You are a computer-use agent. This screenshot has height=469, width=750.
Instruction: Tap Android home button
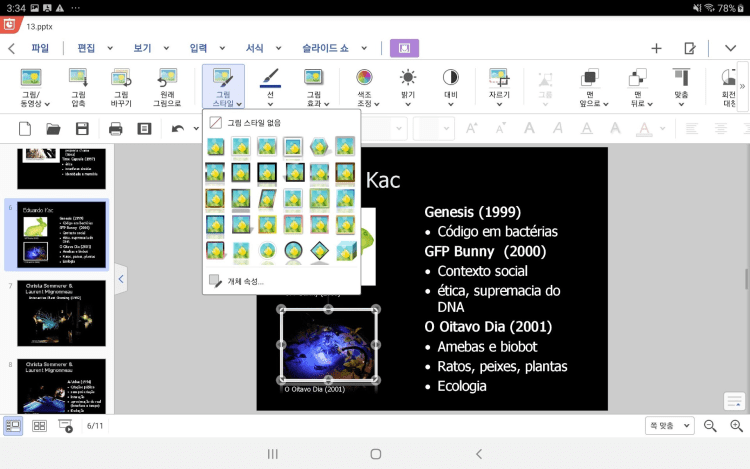[x=376, y=454]
